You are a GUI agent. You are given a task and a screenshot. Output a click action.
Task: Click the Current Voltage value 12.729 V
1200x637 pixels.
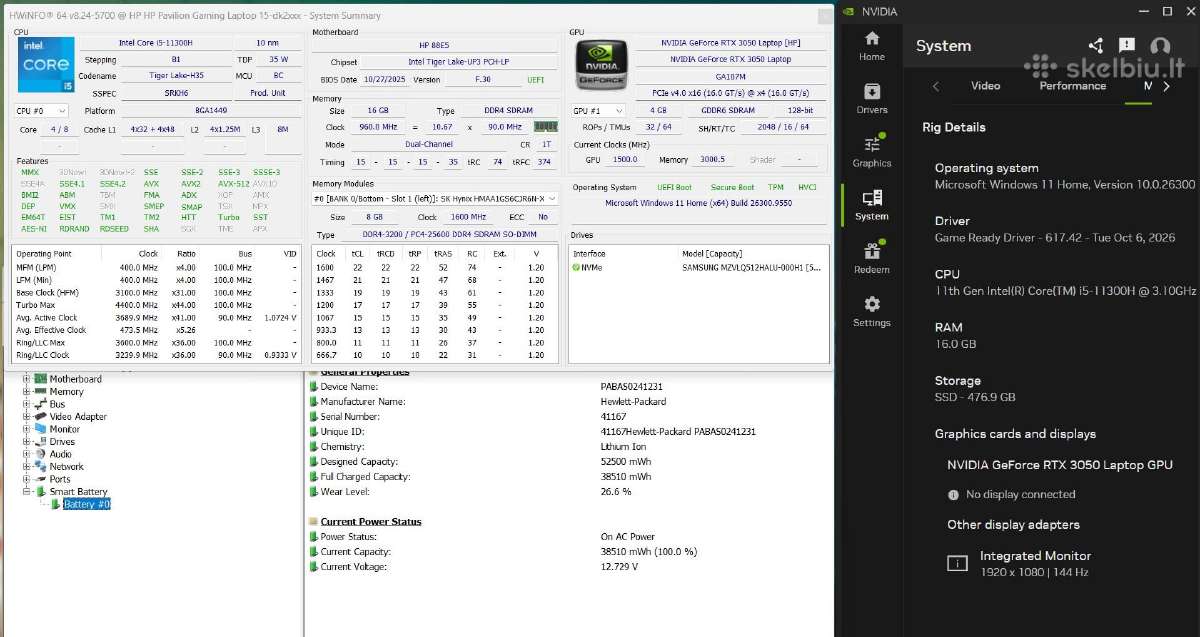[x=619, y=567]
